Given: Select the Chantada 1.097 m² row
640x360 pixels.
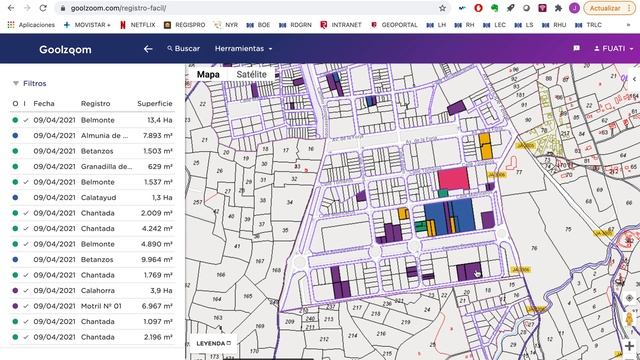Looking at the screenshot, I should coord(93,322).
